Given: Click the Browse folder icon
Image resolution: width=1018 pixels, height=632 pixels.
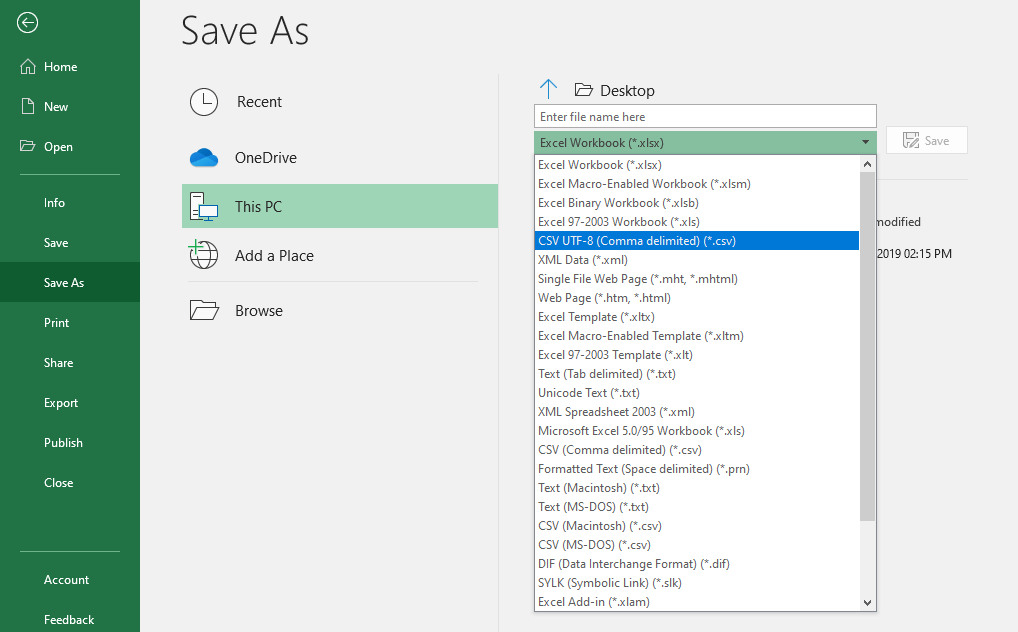Looking at the screenshot, I should pyautogui.click(x=204, y=310).
